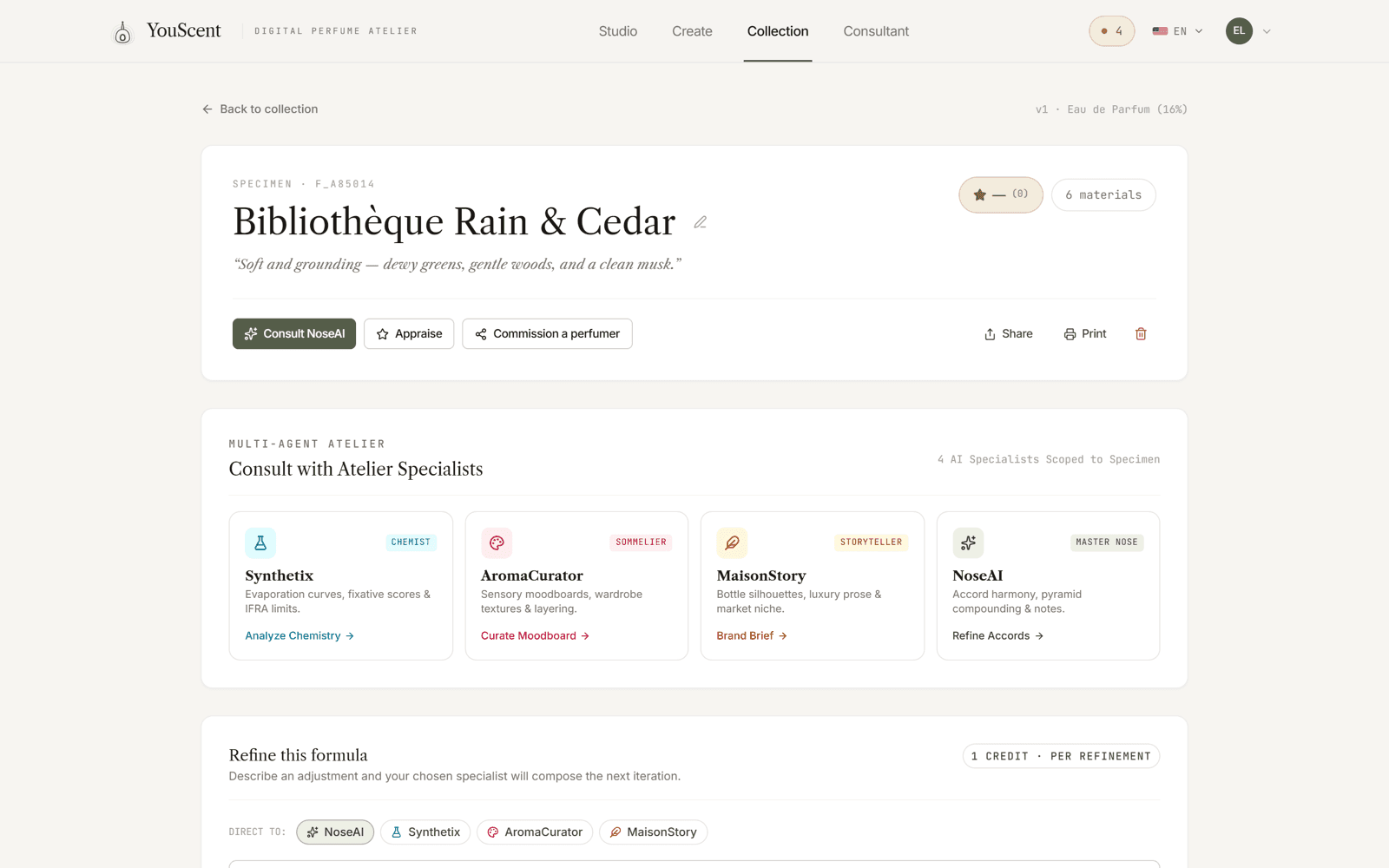Direct the refinement to NoseAI

[x=335, y=832]
